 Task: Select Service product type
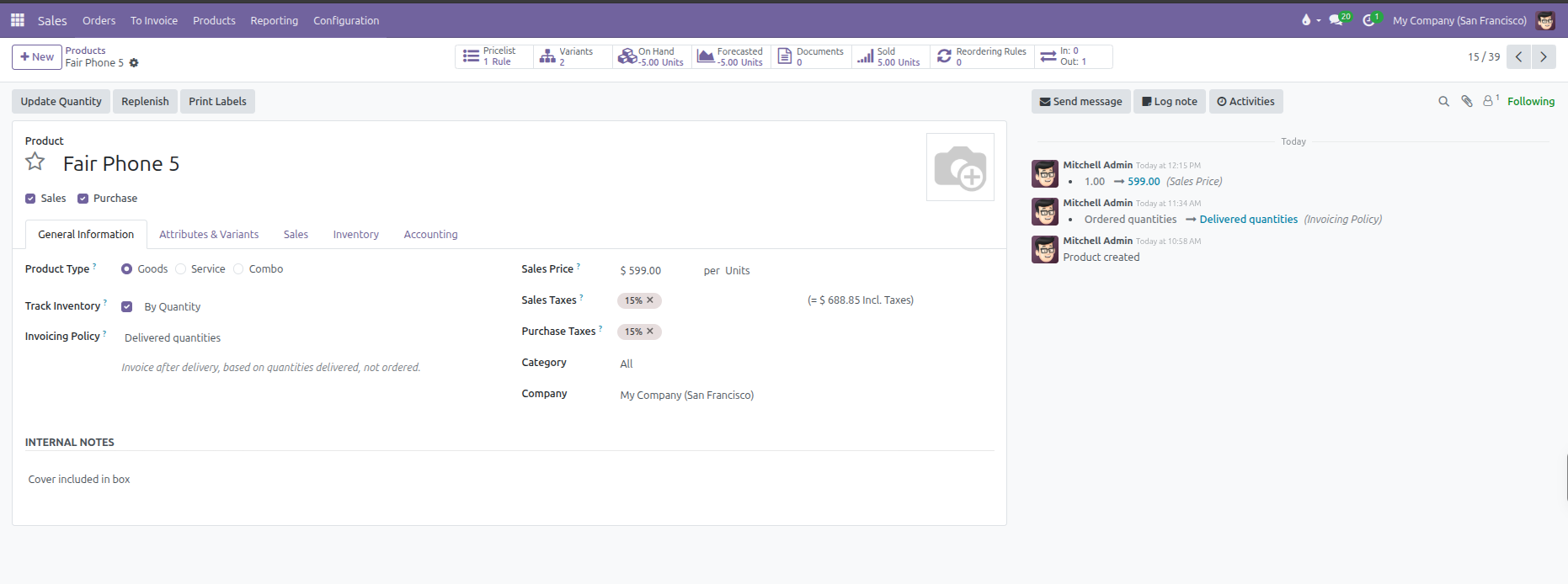(x=180, y=269)
